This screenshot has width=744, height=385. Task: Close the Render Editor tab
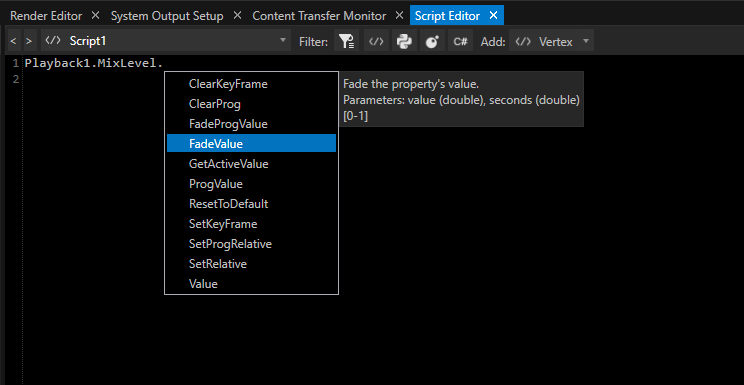click(x=95, y=15)
